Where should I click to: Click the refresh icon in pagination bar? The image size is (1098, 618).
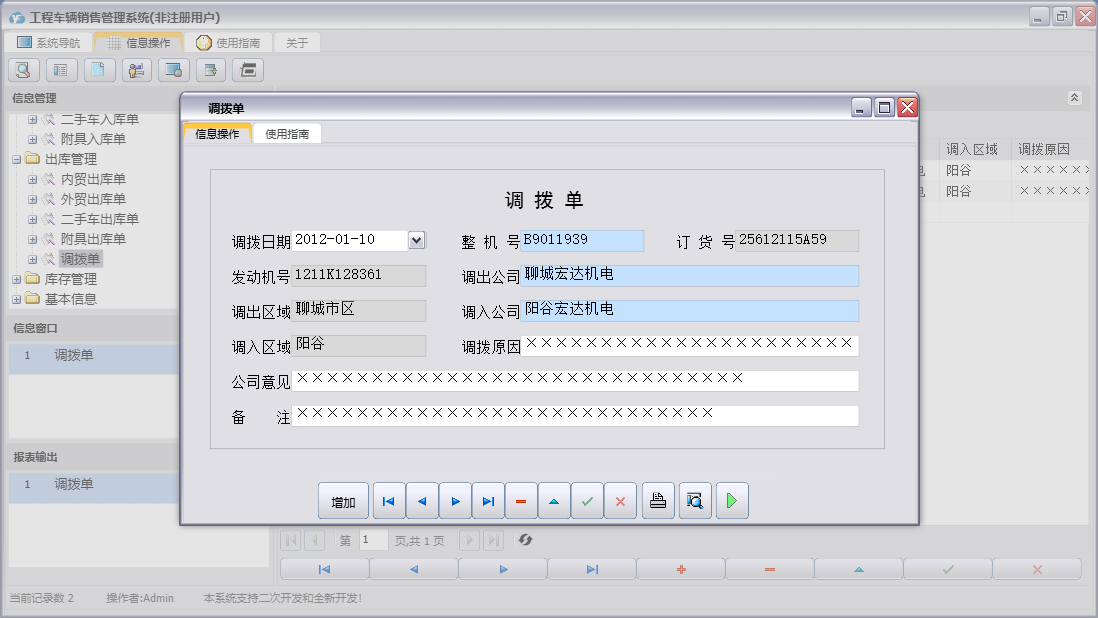525,540
